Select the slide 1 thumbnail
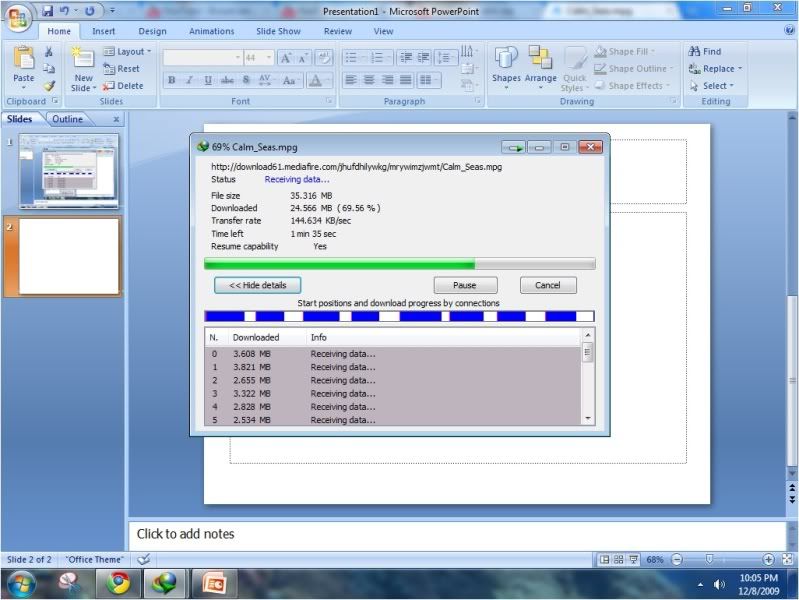This screenshot has width=799, height=600. click(68, 170)
